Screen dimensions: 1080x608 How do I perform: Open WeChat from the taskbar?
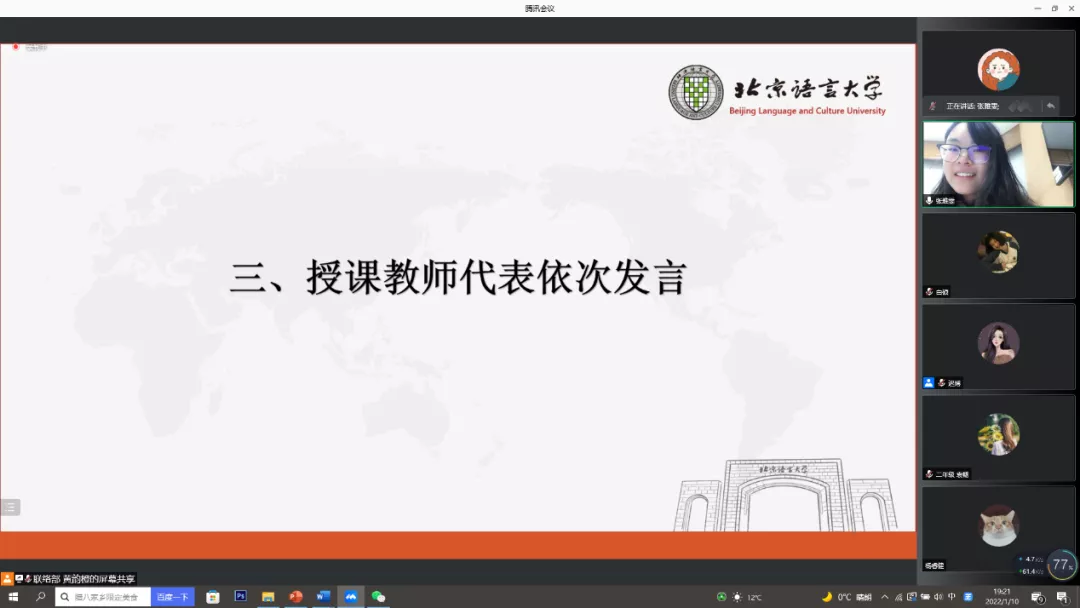pyautogui.click(x=378, y=597)
